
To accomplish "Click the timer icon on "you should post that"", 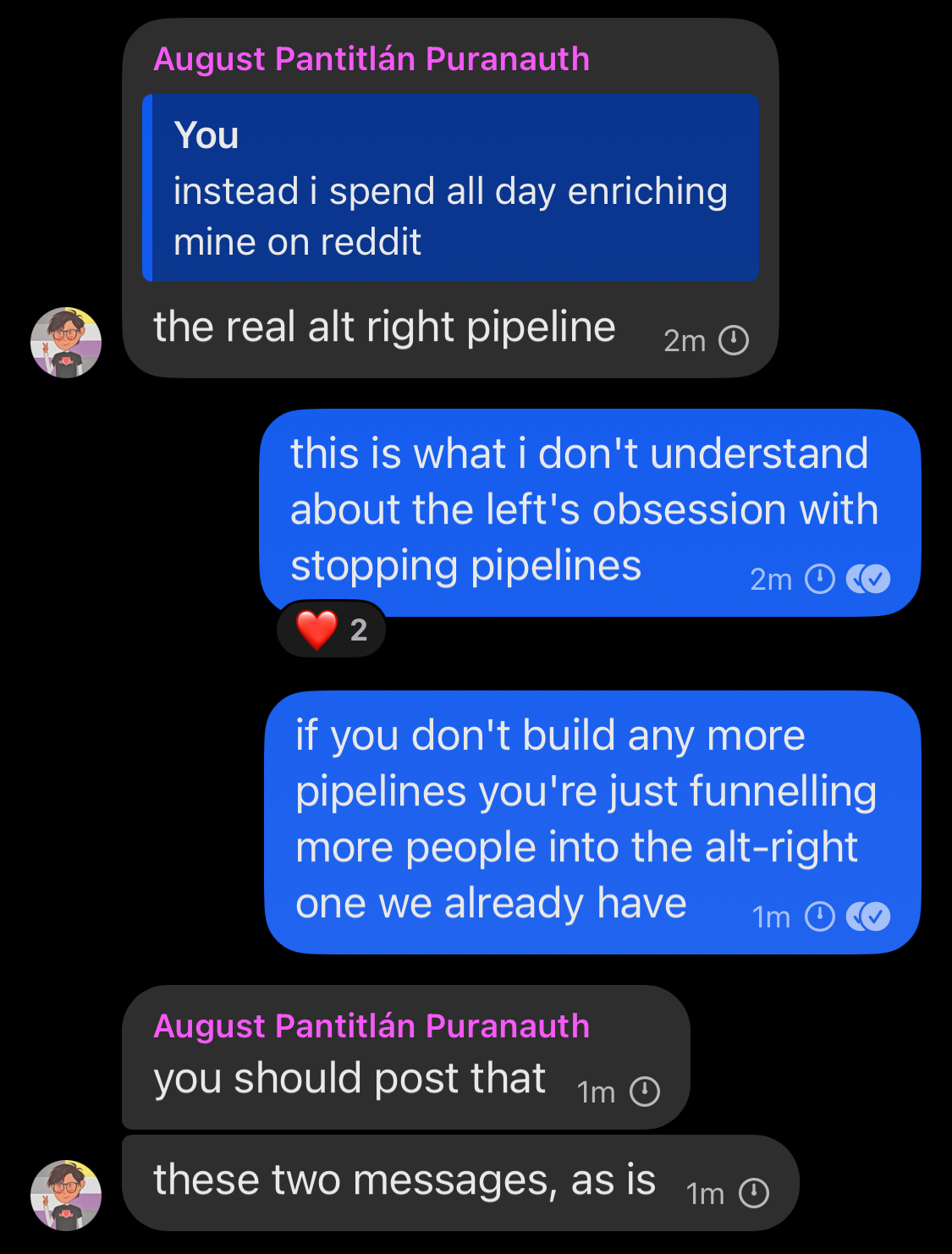I will point(645,1092).
